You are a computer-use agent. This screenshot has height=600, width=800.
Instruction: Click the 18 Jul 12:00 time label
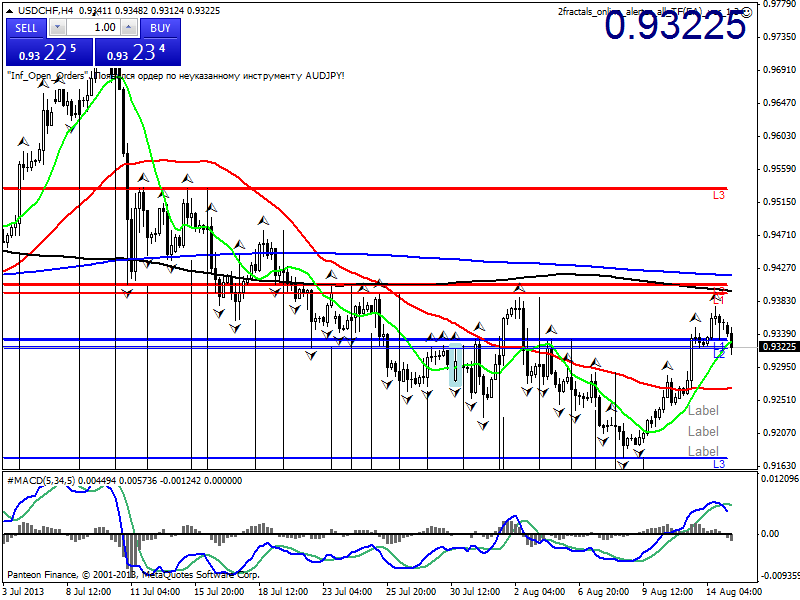[283, 592]
